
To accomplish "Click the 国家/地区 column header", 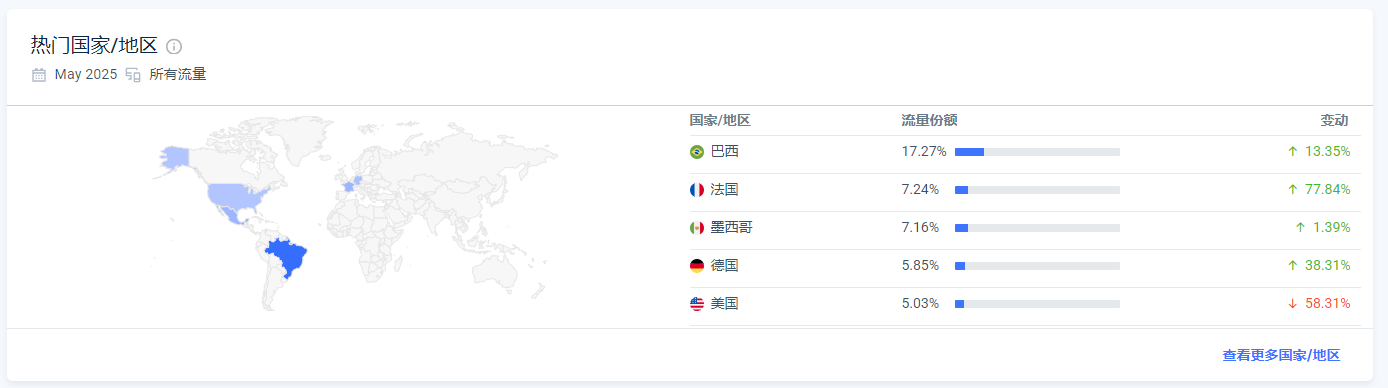I will click(x=720, y=120).
